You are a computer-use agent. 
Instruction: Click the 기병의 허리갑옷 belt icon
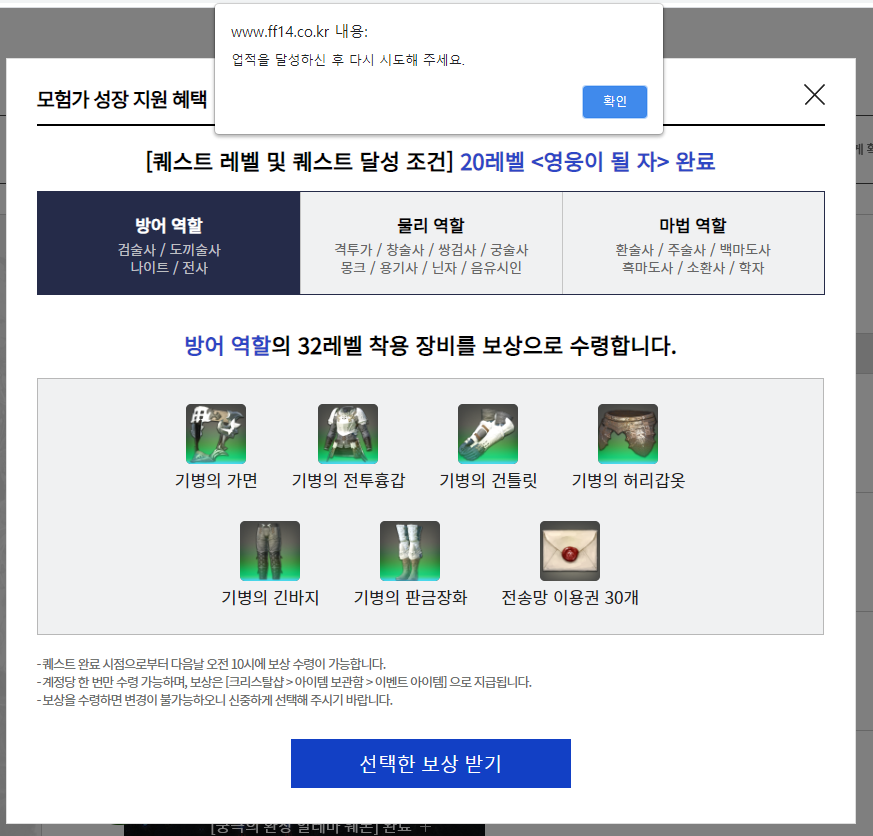628,434
